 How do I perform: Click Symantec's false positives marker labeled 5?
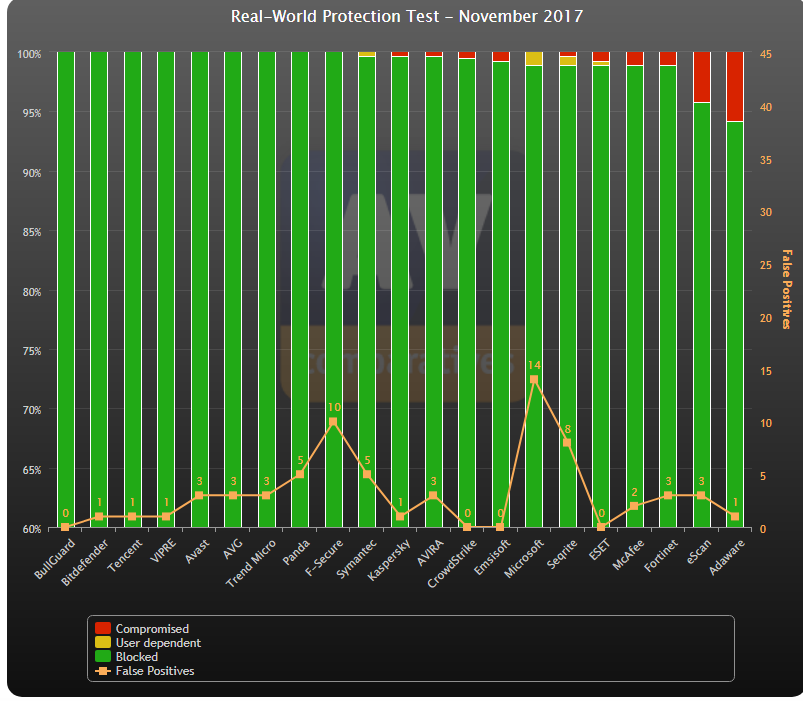click(x=367, y=474)
